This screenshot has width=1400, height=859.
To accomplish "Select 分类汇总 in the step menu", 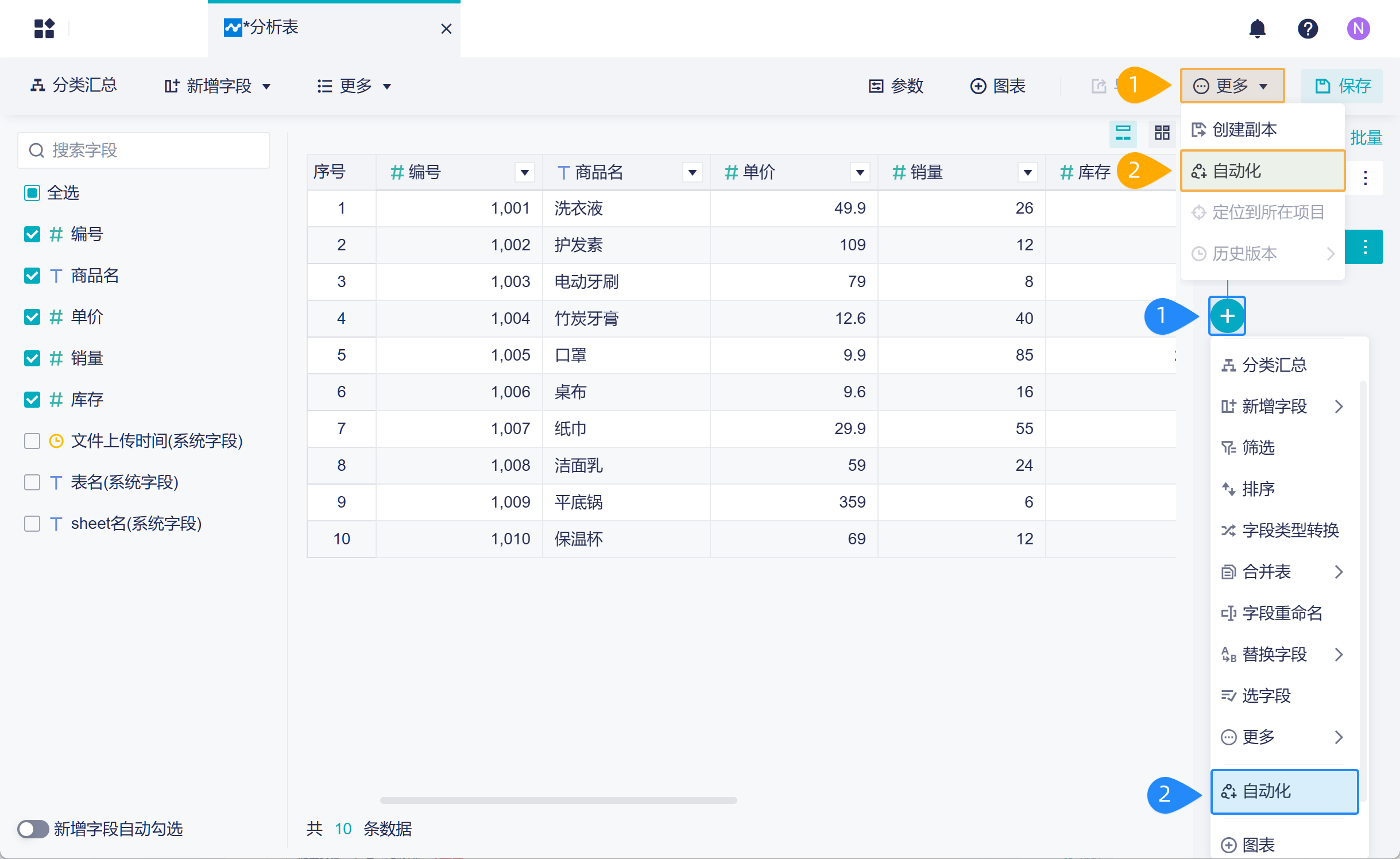I will (x=1284, y=365).
